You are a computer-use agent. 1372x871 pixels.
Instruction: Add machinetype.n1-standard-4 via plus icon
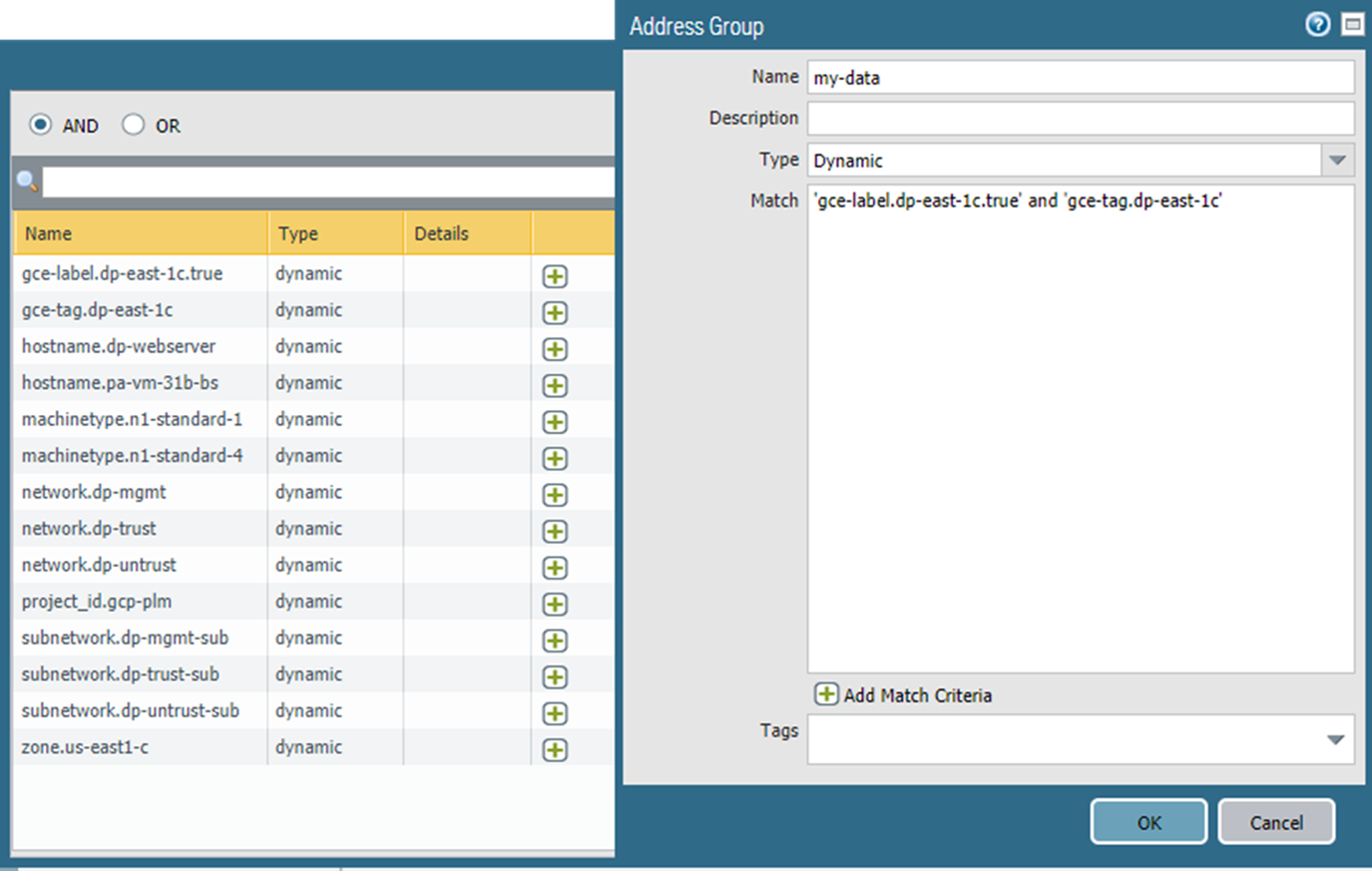pos(555,459)
